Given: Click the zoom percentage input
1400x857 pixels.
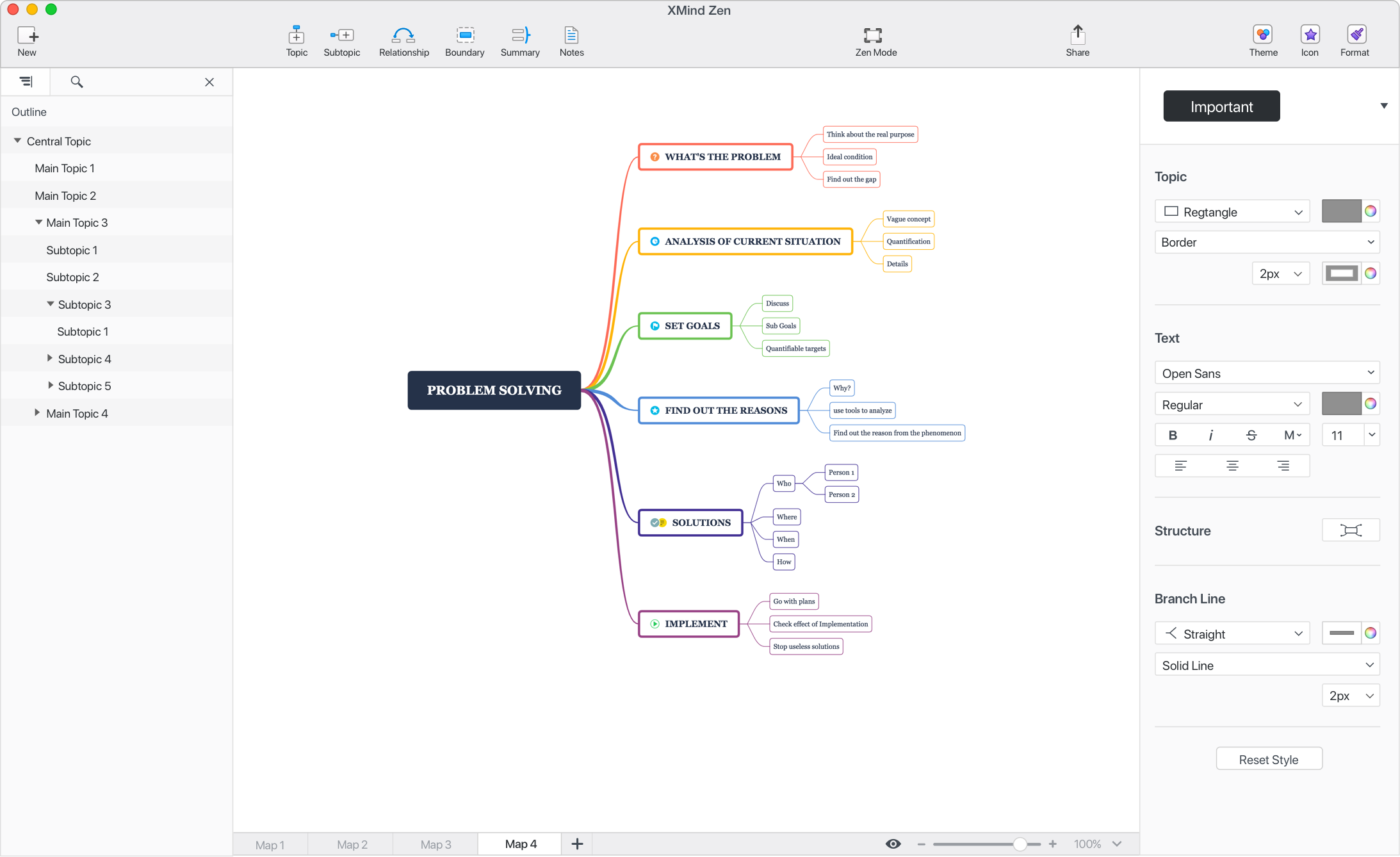Looking at the screenshot, I should click(1092, 842).
